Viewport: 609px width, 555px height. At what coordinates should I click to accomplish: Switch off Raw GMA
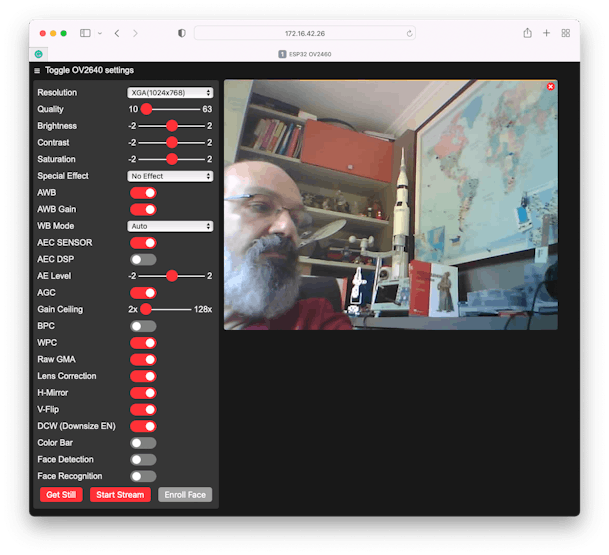[143, 360]
